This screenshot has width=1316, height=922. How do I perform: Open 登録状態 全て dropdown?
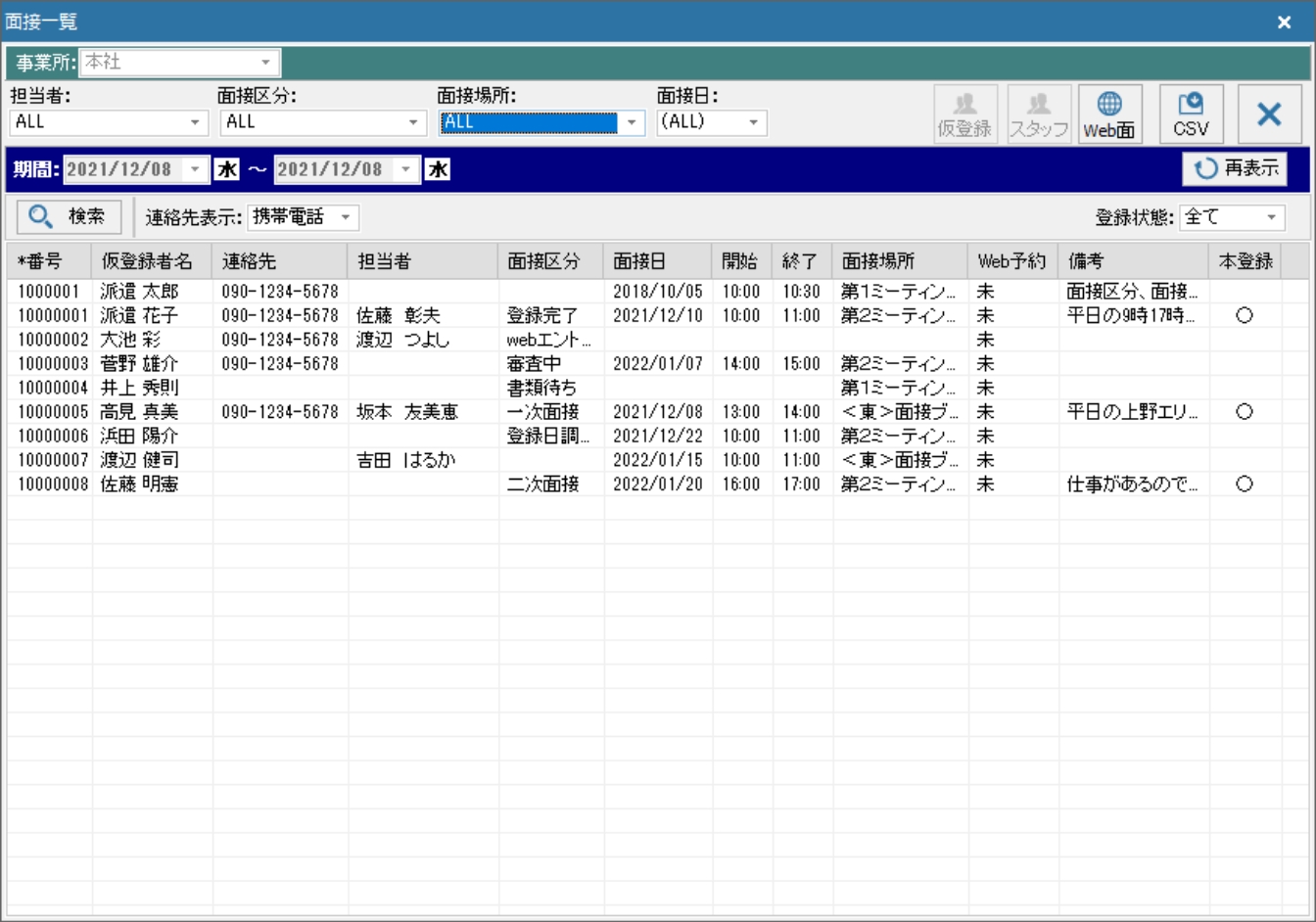coord(1271,217)
